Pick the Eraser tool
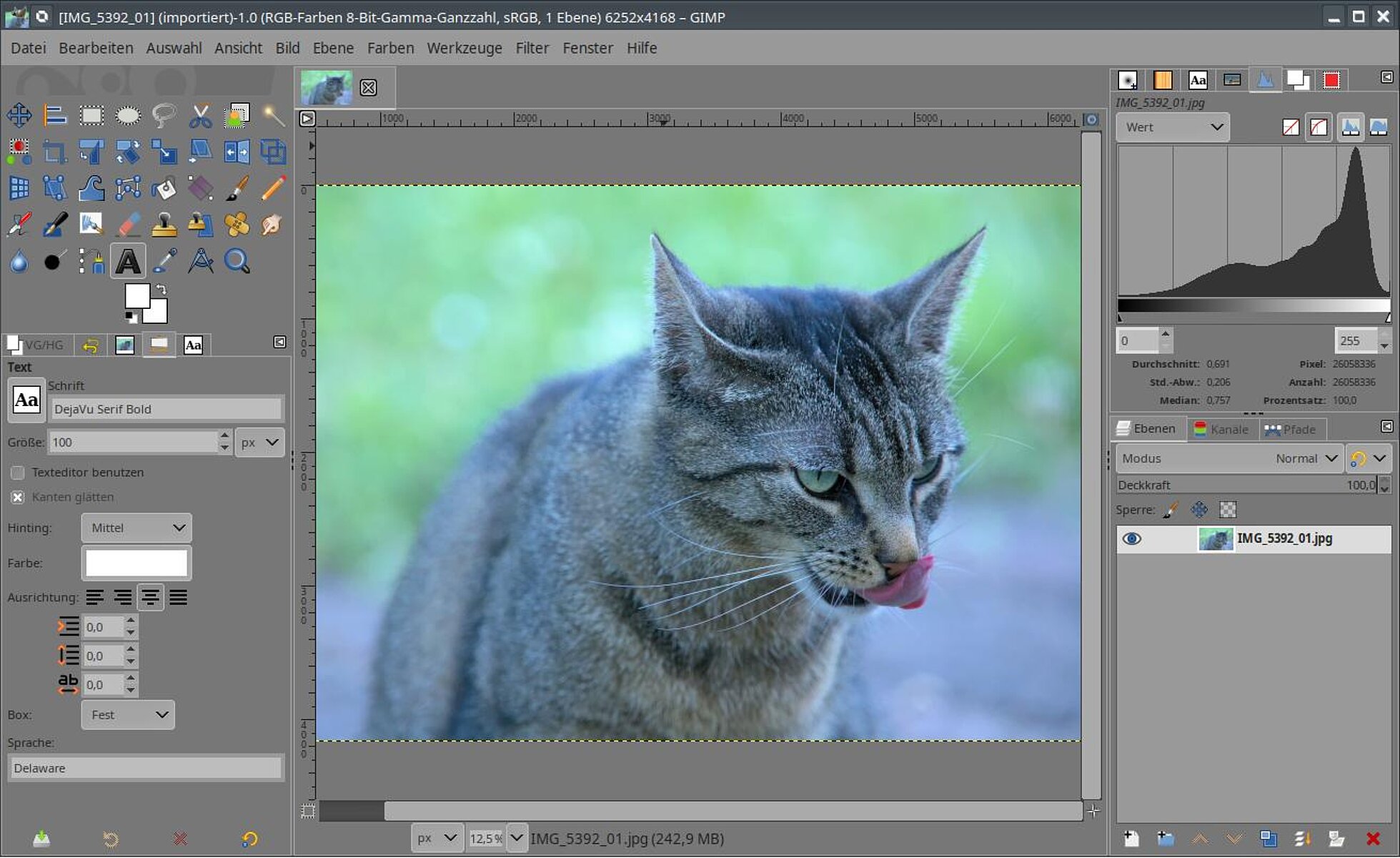The width and height of the screenshot is (1400, 858). tap(128, 225)
